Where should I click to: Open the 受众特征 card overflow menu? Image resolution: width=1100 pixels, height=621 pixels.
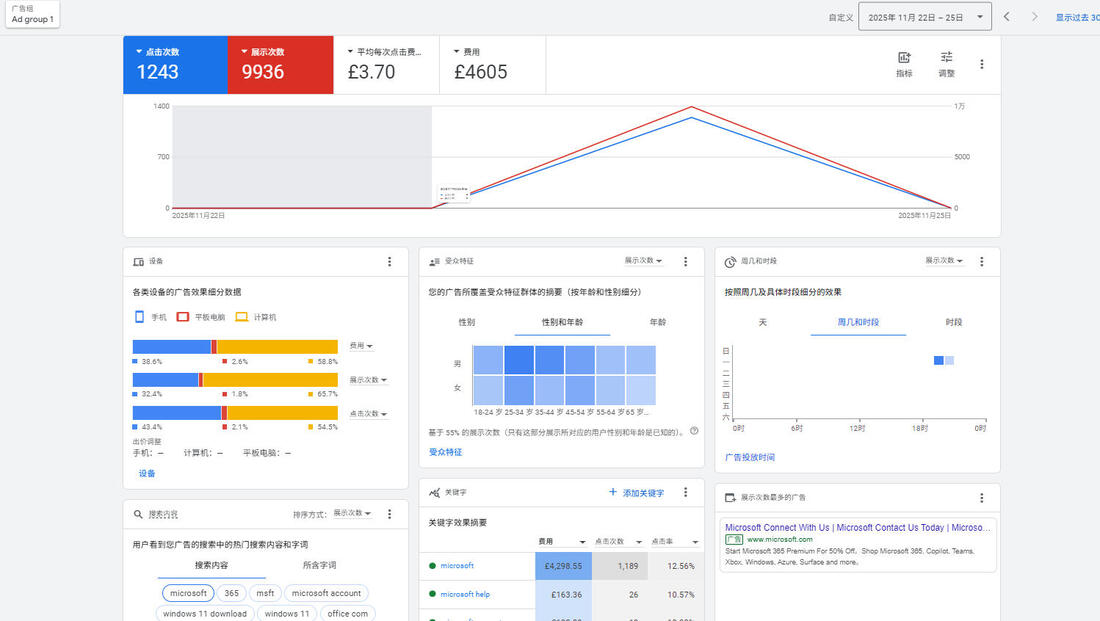click(x=685, y=262)
